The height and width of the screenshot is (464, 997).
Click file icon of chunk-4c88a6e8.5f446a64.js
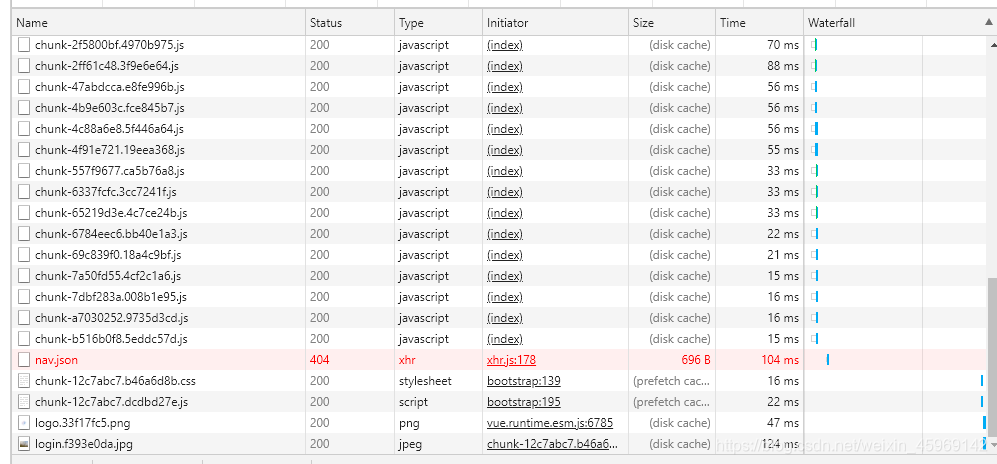tap(24, 129)
